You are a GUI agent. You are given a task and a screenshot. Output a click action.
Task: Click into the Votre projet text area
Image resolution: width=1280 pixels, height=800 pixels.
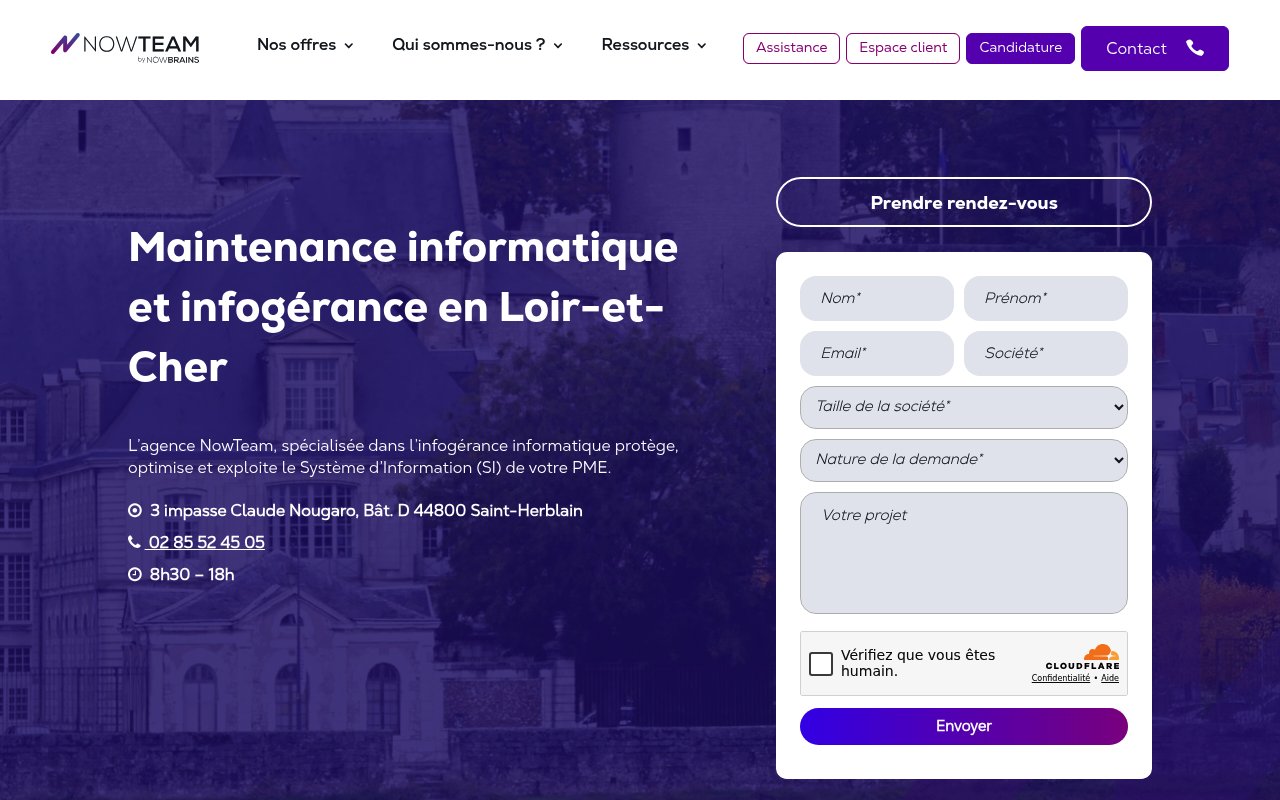(x=964, y=553)
